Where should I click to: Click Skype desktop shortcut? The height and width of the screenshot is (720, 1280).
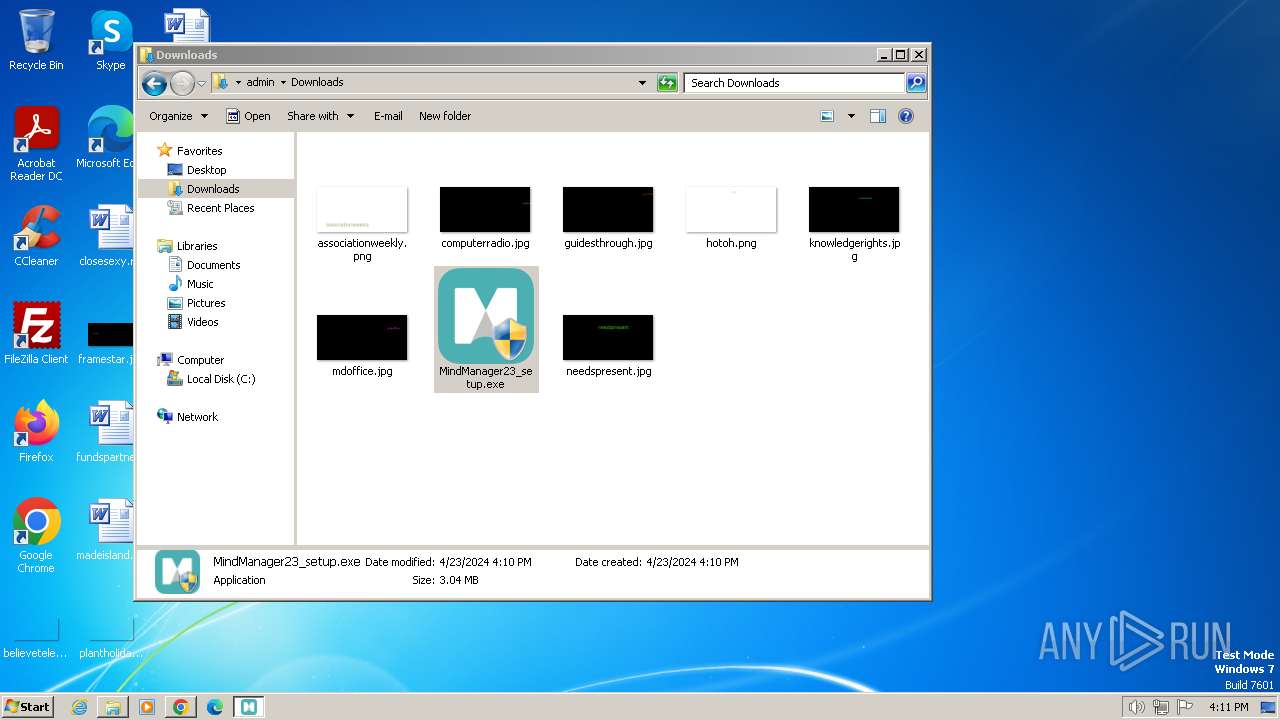coord(111,40)
